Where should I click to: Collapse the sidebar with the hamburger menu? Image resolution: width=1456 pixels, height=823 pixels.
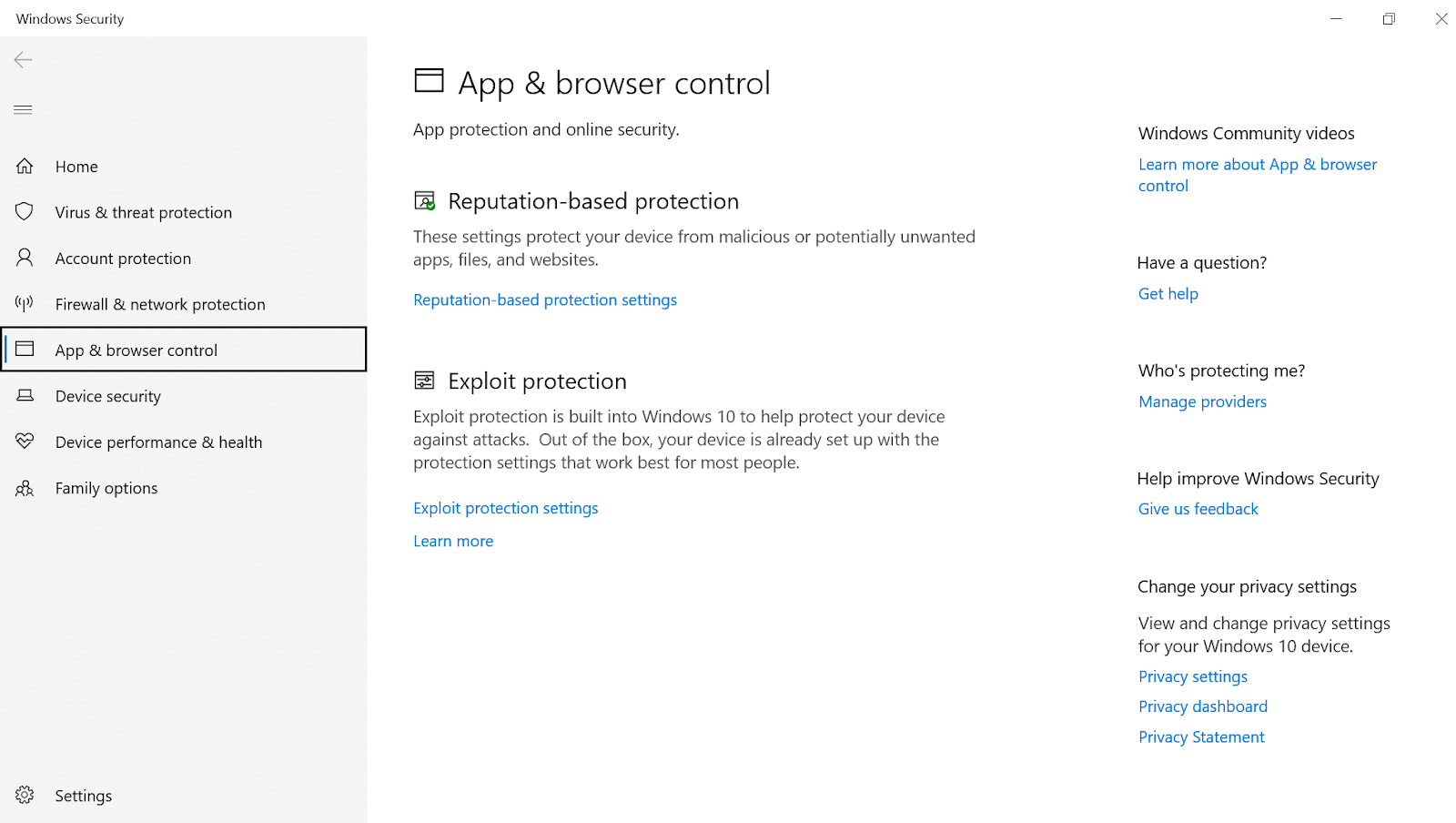[23, 109]
